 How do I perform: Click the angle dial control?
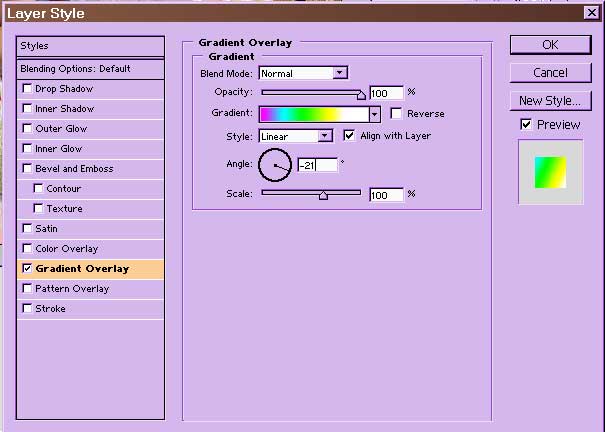point(274,165)
